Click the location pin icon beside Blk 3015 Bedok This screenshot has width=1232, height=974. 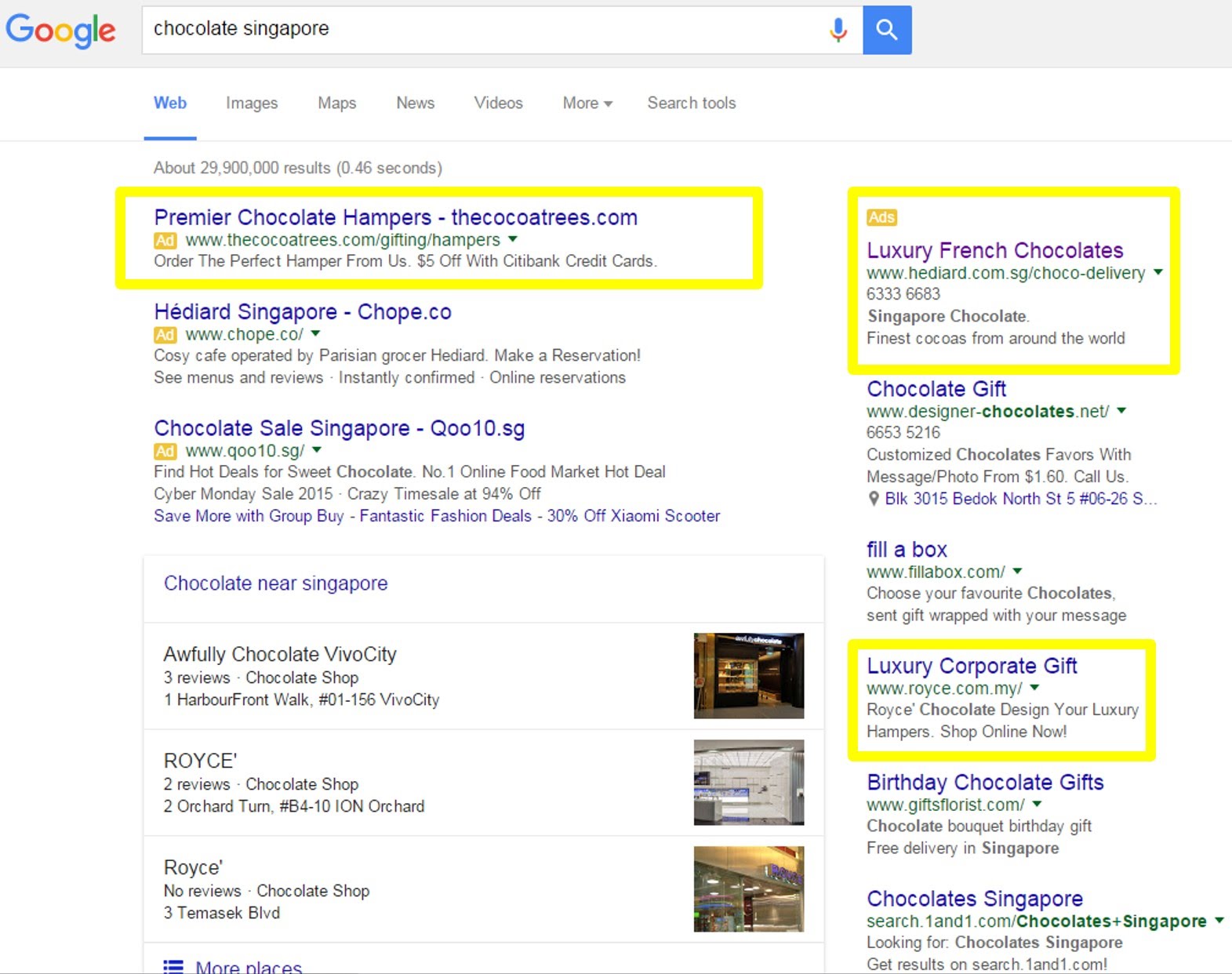coord(874,499)
